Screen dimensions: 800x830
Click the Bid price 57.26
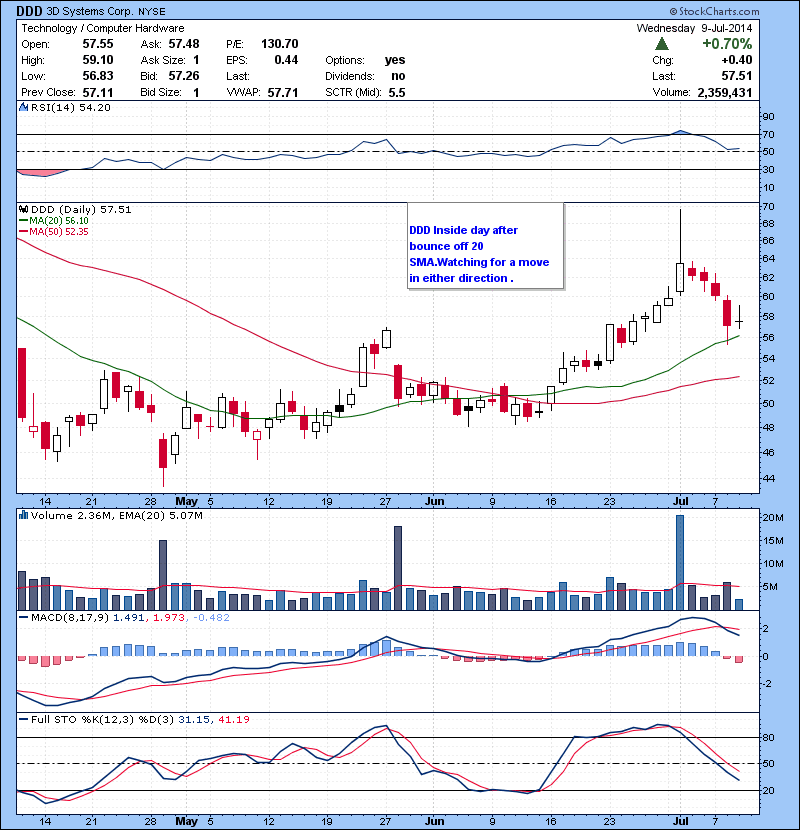pos(184,76)
